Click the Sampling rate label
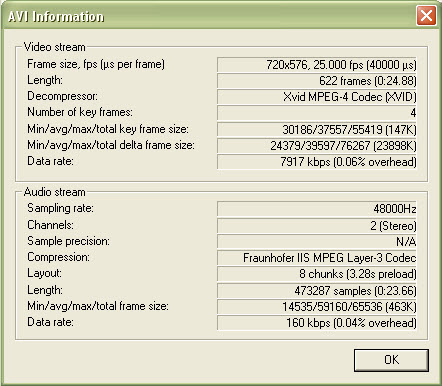442x386 pixels. pos(60,208)
